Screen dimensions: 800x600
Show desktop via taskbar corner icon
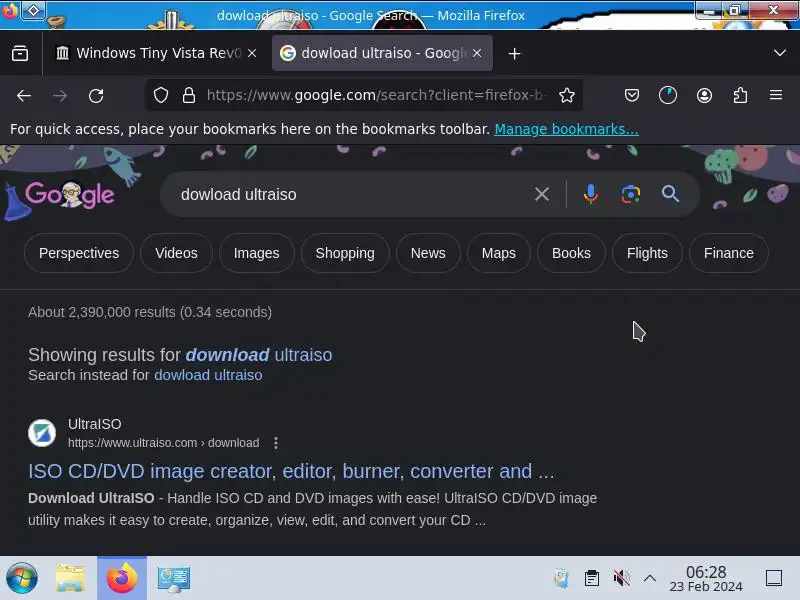[774, 578]
